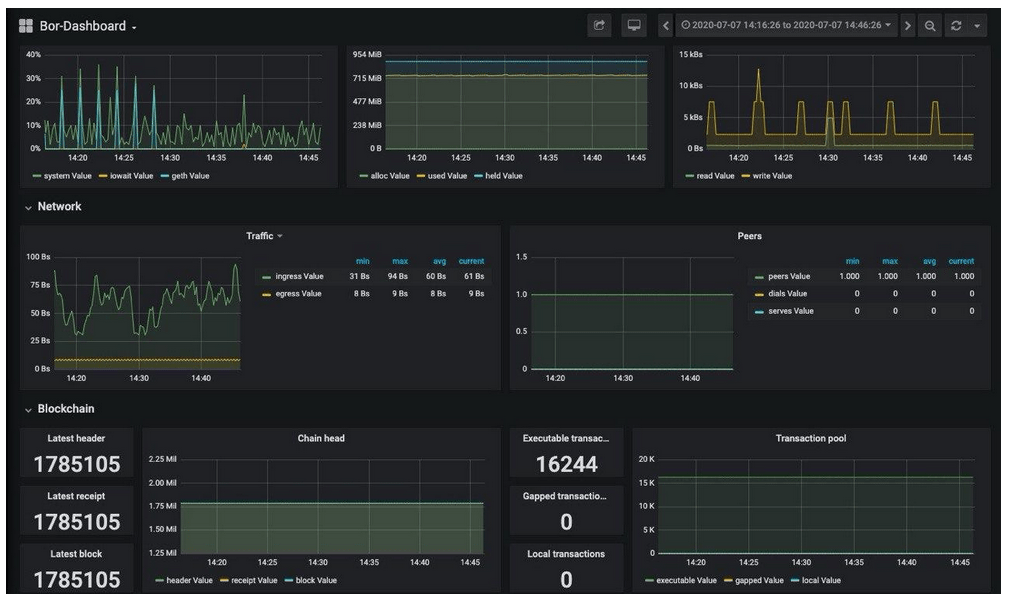Click the Executable transac... panel title
The height and width of the screenshot is (601, 1011).
[x=565, y=438]
